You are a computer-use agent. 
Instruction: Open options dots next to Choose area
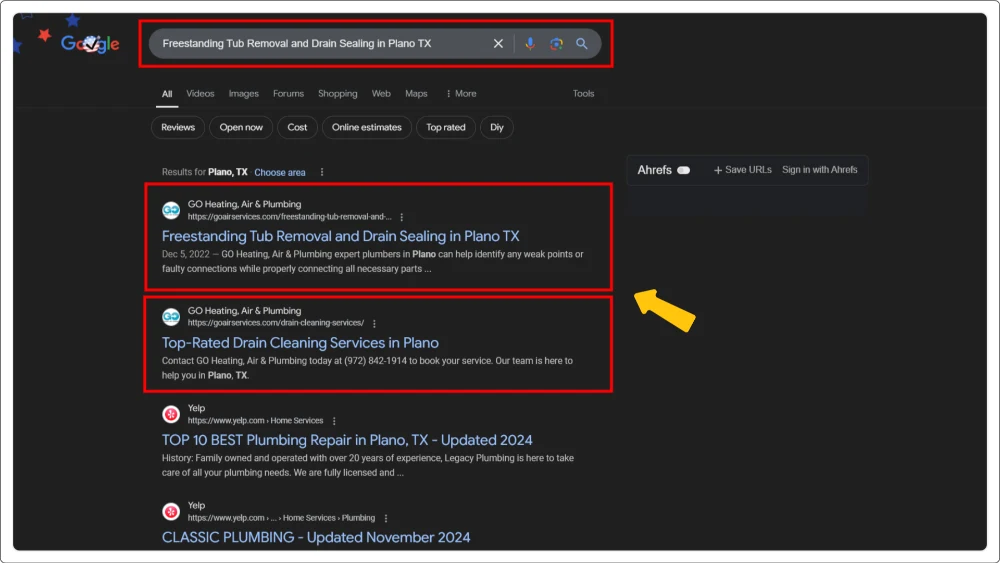(x=322, y=172)
